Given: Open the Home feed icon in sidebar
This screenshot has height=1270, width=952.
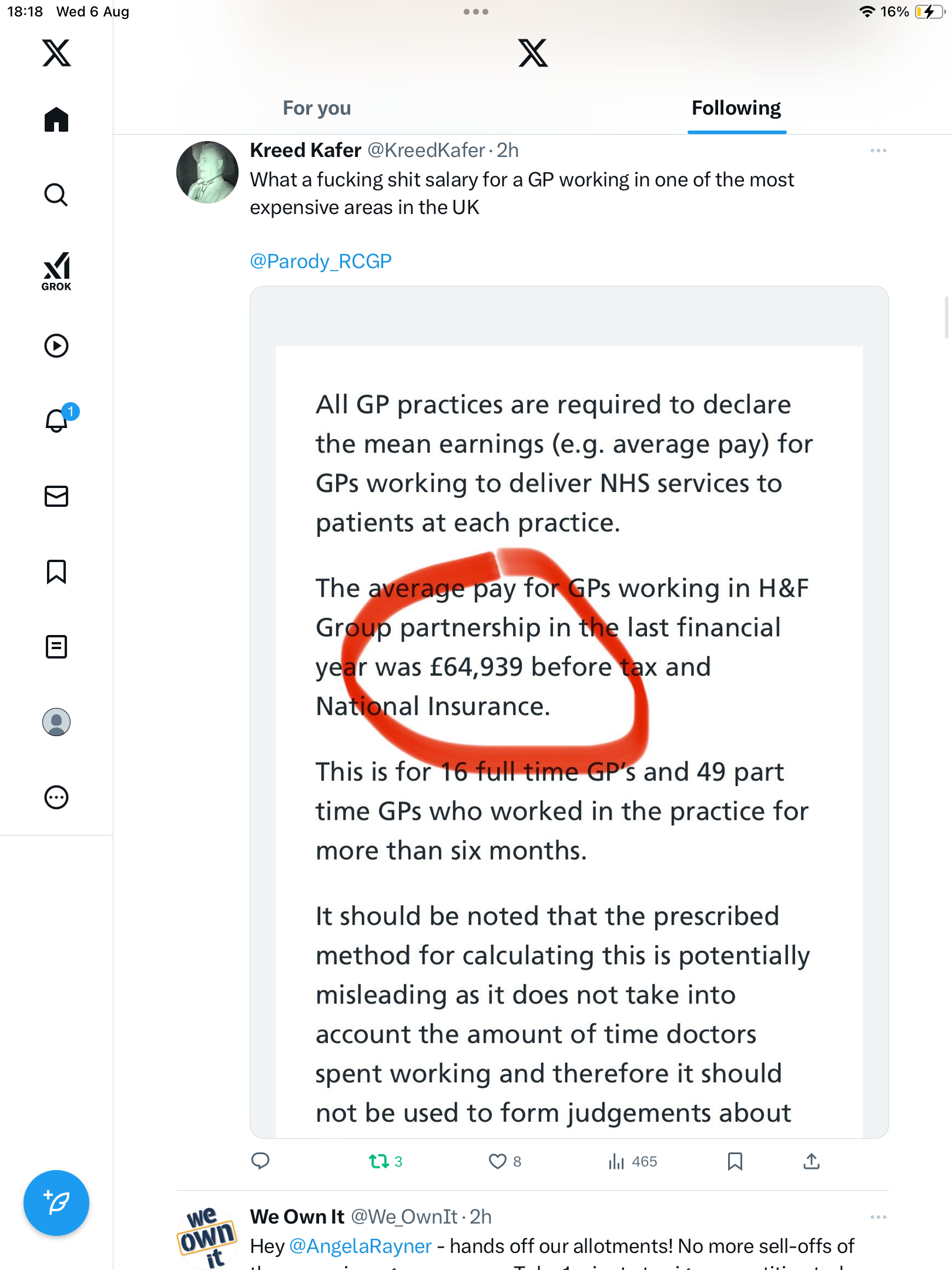Looking at the screenshot, I should [56, 119].
